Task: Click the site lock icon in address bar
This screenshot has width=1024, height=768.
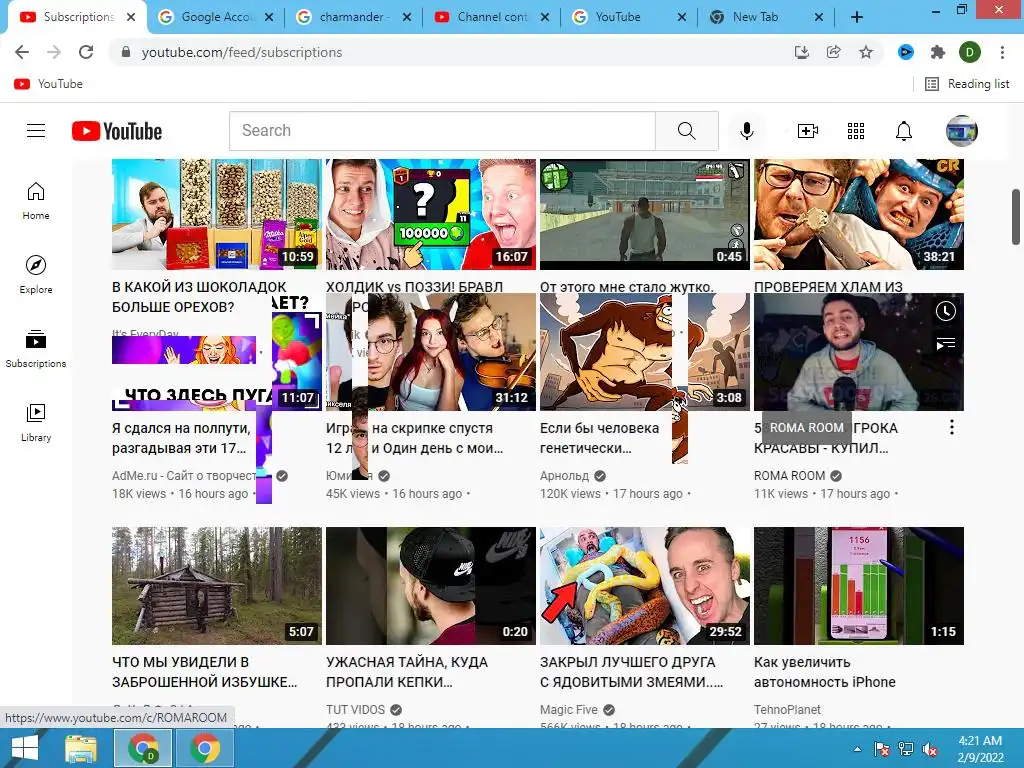Action: pos(126,52)
